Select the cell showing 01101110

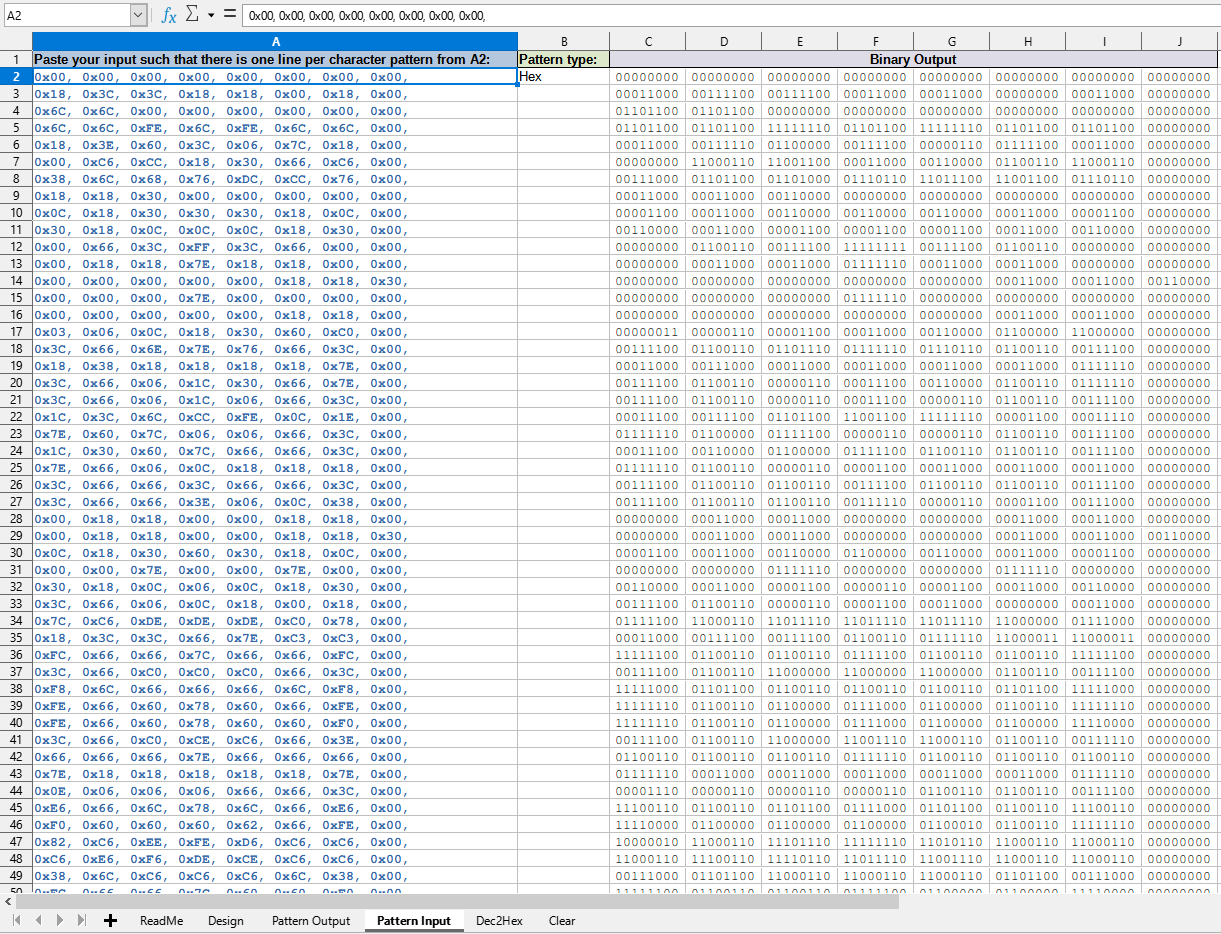[800, 348]
